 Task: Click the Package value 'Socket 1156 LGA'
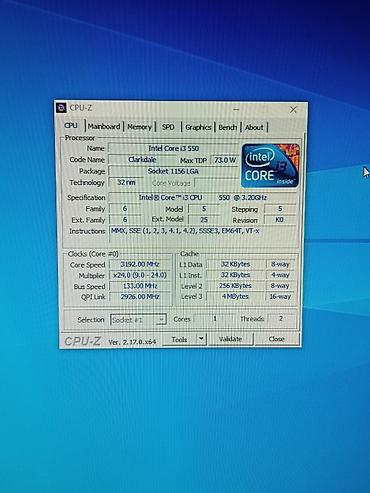174,171
